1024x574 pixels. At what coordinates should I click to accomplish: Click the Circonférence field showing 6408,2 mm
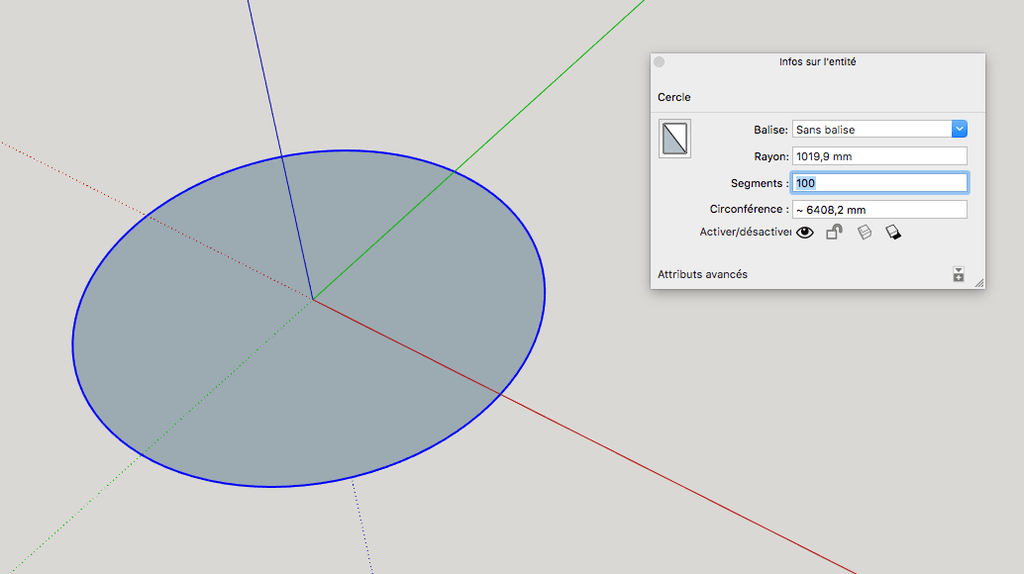coord(879,210)
